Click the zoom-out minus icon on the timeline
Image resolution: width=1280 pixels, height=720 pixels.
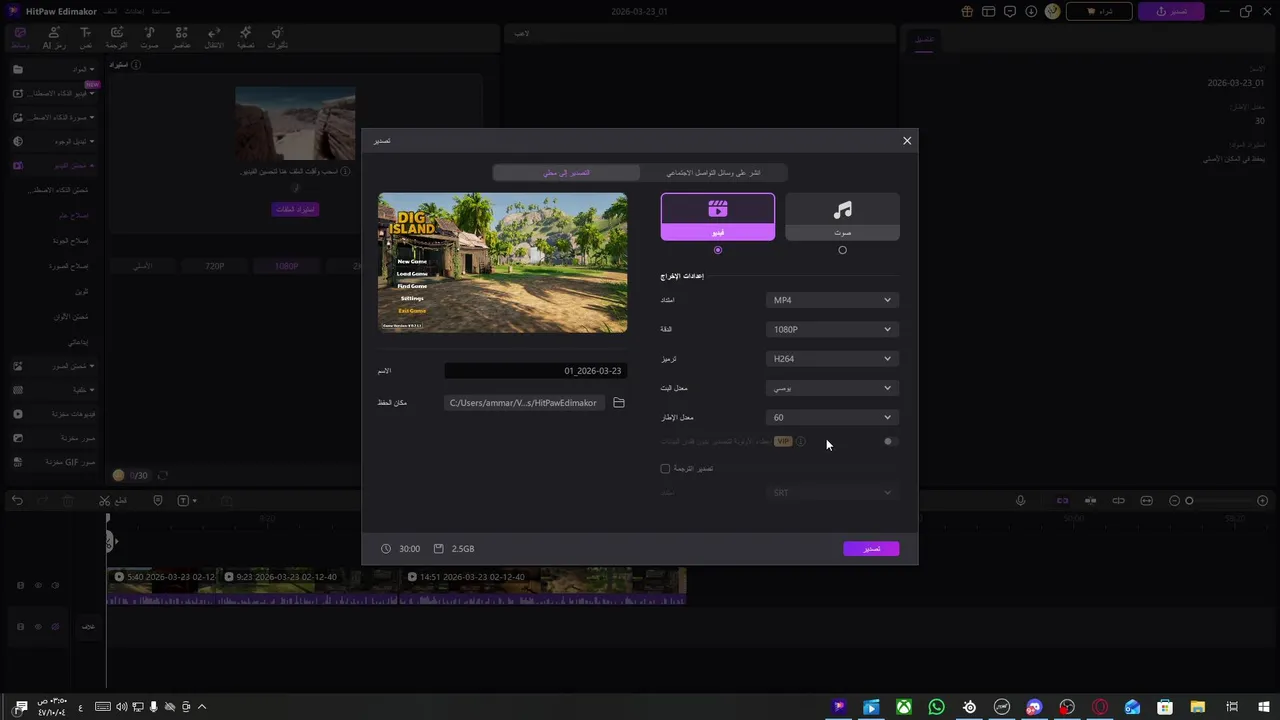tap(1174, 500)
